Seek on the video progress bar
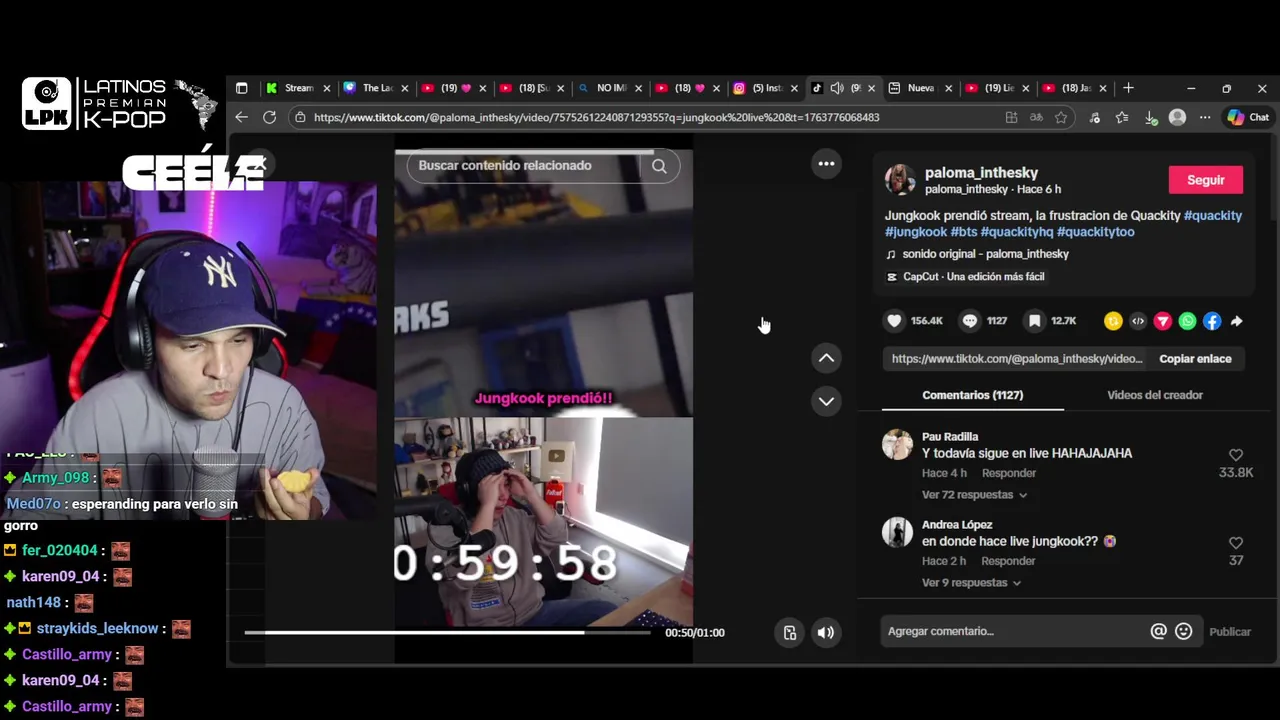This screenshot has width=1280, height=720. point(447,632)
